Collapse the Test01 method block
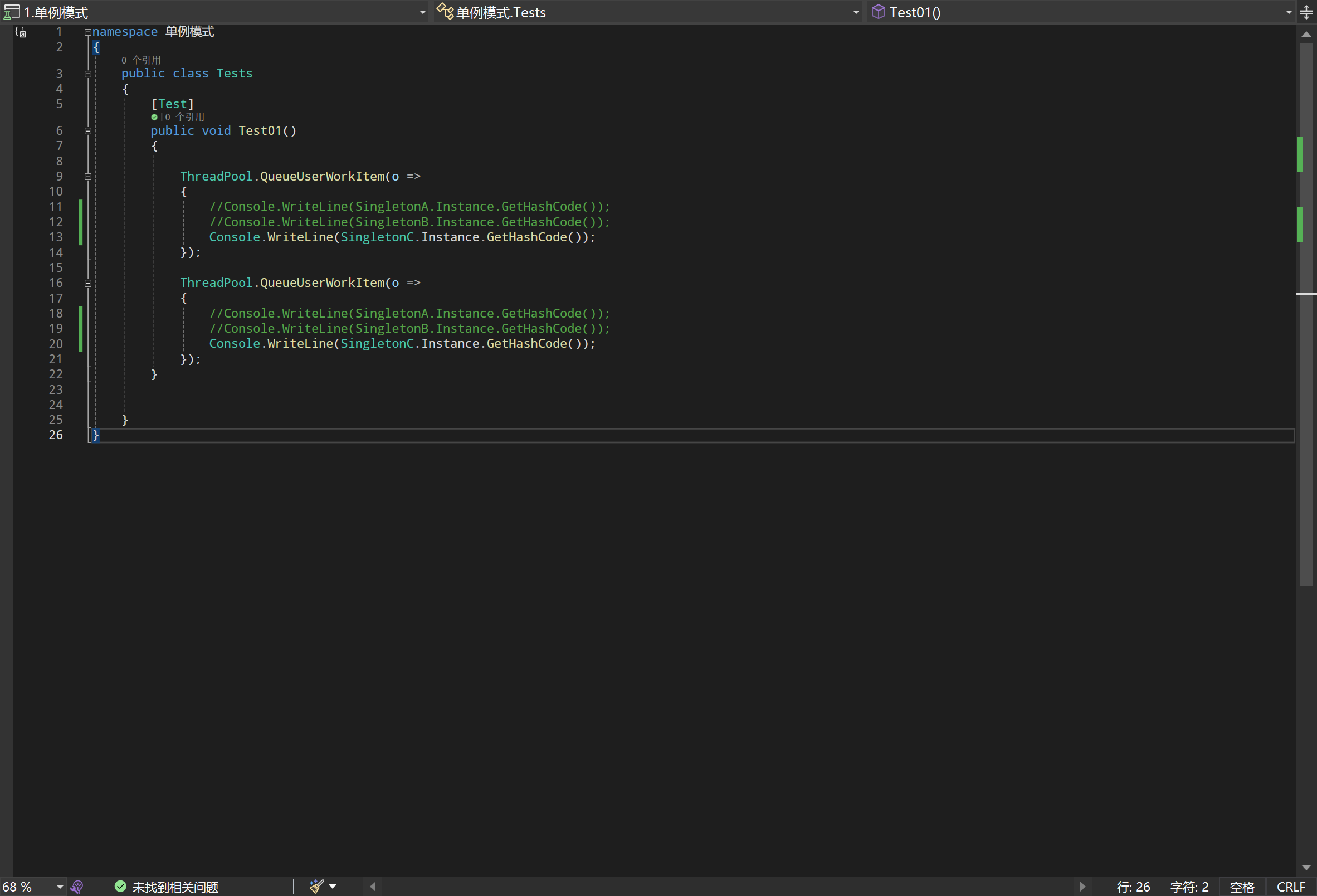This screenshot has height=896, width=1317. click(88, 131)
